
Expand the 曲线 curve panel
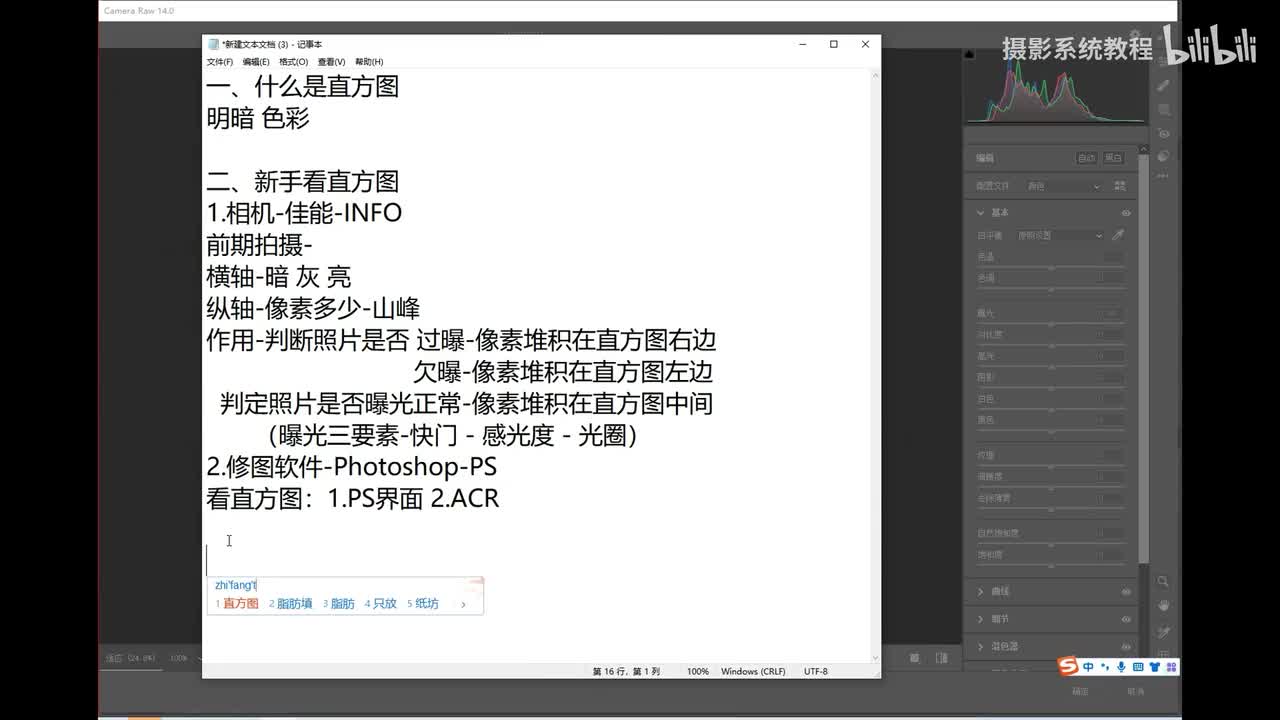coord(981,592)
